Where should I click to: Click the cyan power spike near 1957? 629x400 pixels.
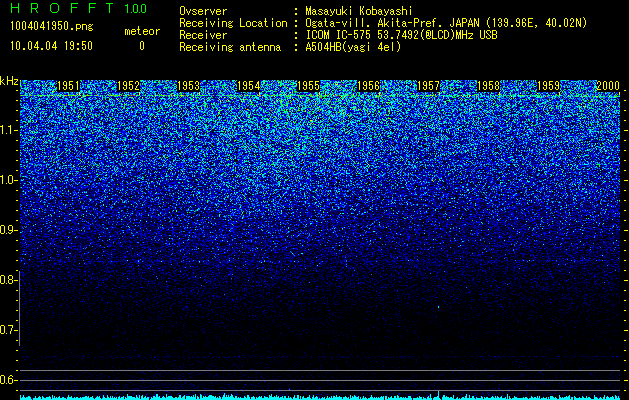(438, 394)
